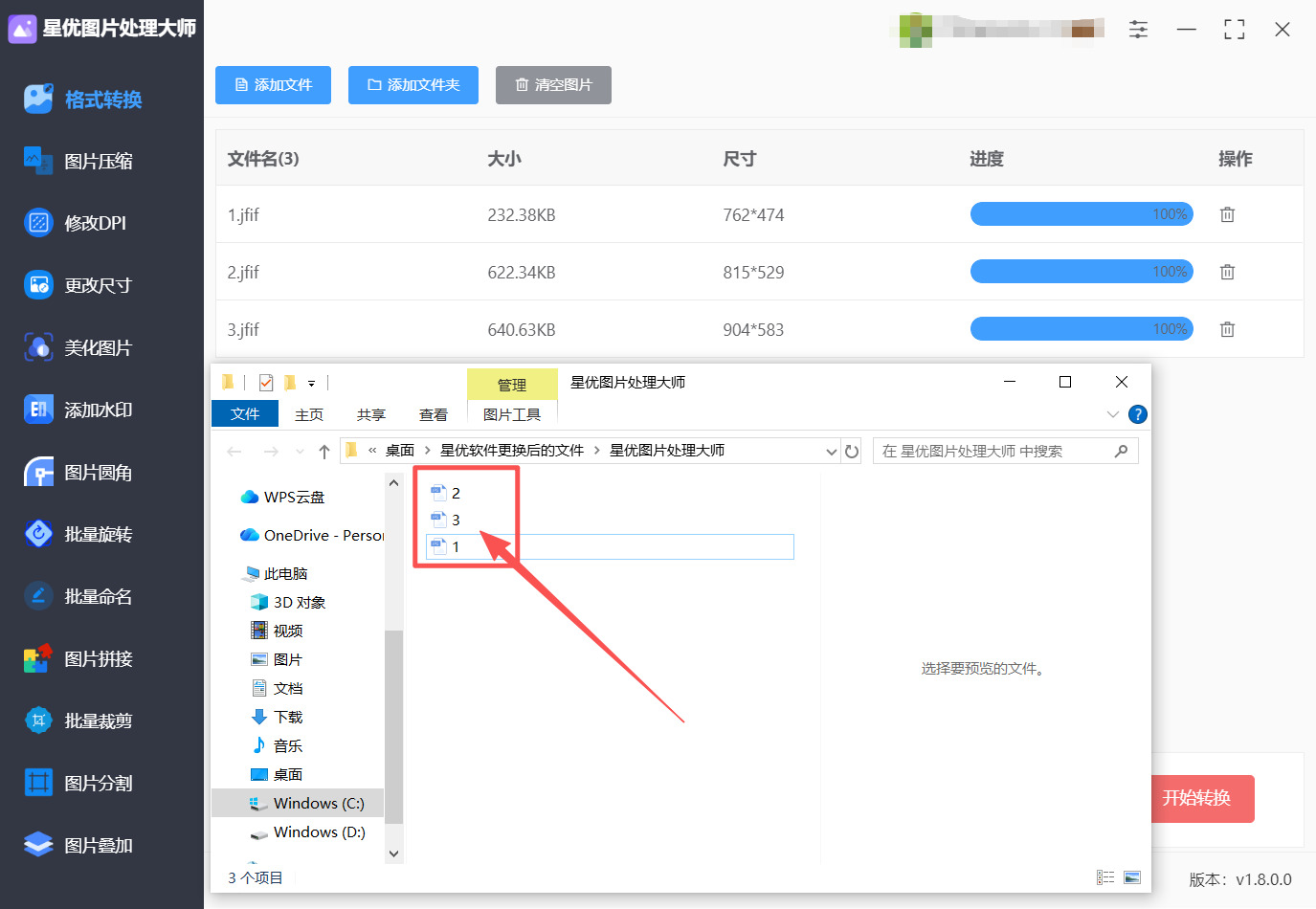Select the 修改DPI sidebar tool
Image resolution: width=1316 pixels, height=909 pixels.
coord(76,223)
